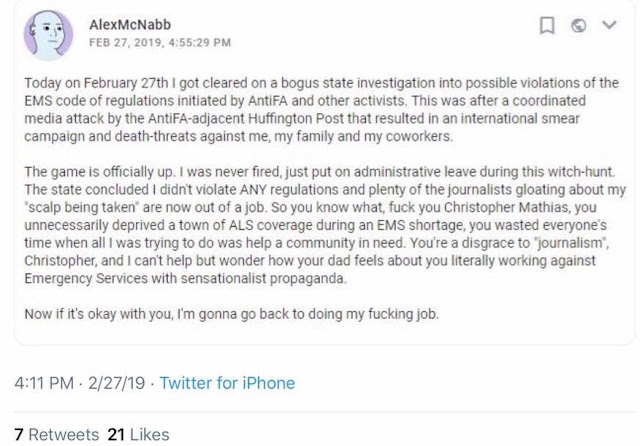This screenshot has height=446, width=640.
Task: Open the Twitter for iPhone link
Action: pyautogui.click(x=227, y=383)
